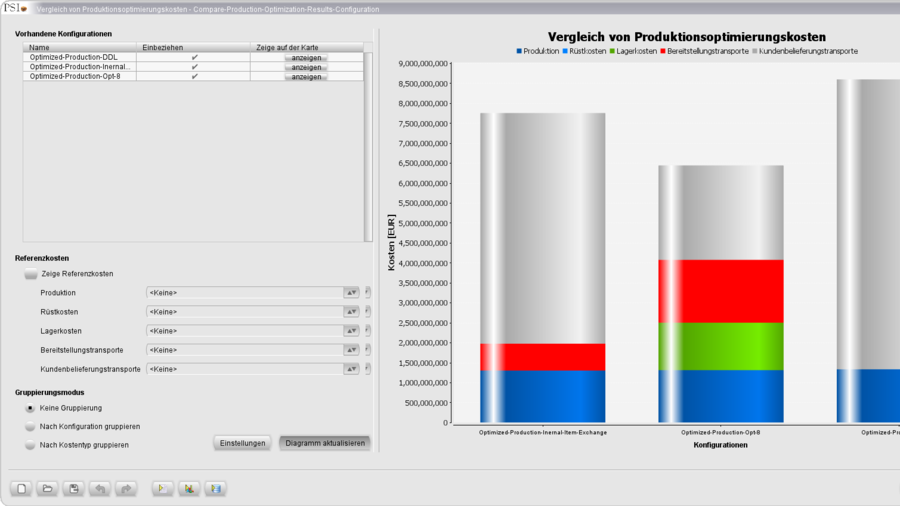Screen dimensions: 900x506
Task: Click the open folder icon
Action: [x=47, y=489]
